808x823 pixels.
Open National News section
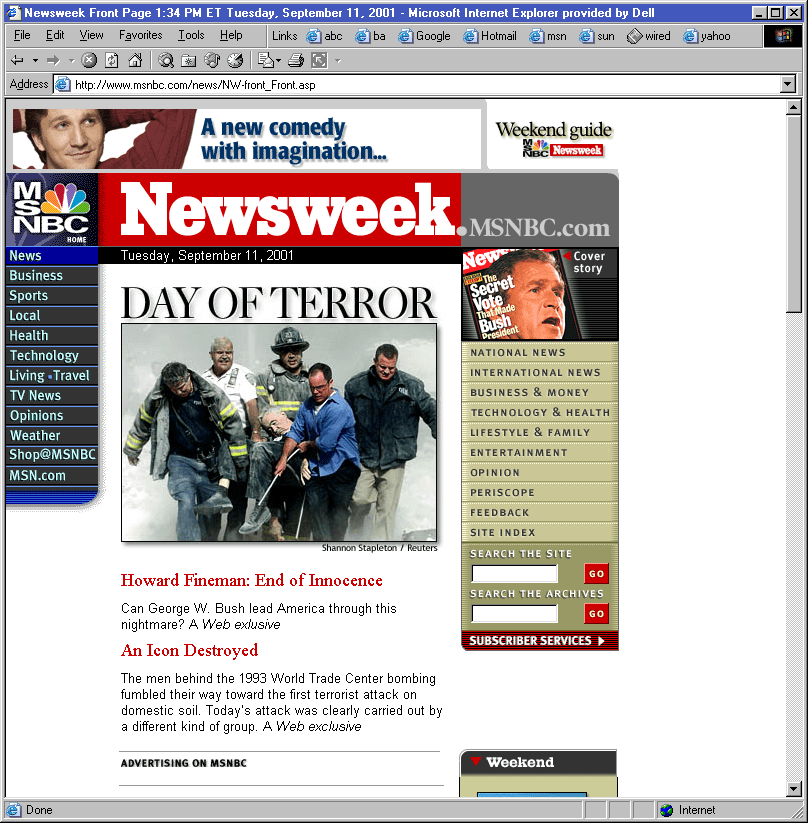tap(539, 353)
